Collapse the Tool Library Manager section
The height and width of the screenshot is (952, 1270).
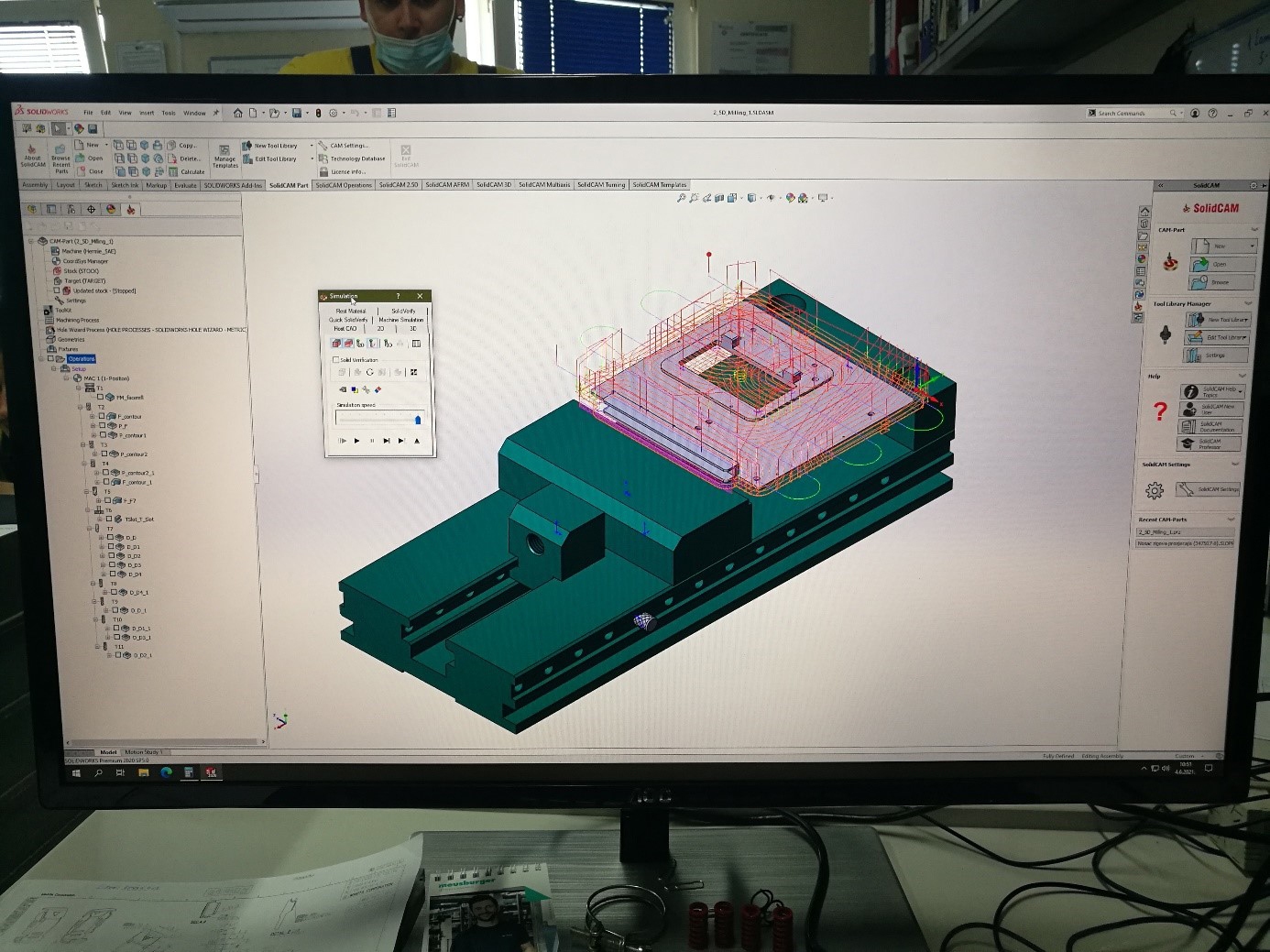point(1248,303)
